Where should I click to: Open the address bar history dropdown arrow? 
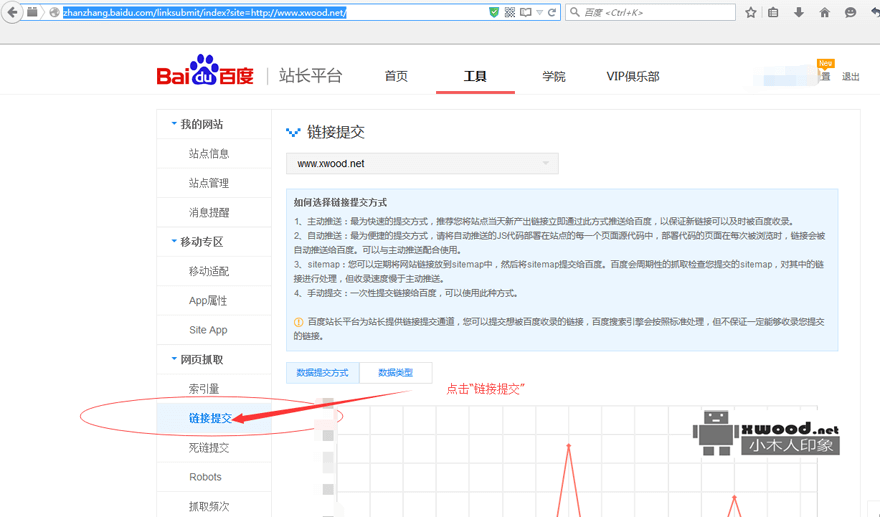(539, 12)
